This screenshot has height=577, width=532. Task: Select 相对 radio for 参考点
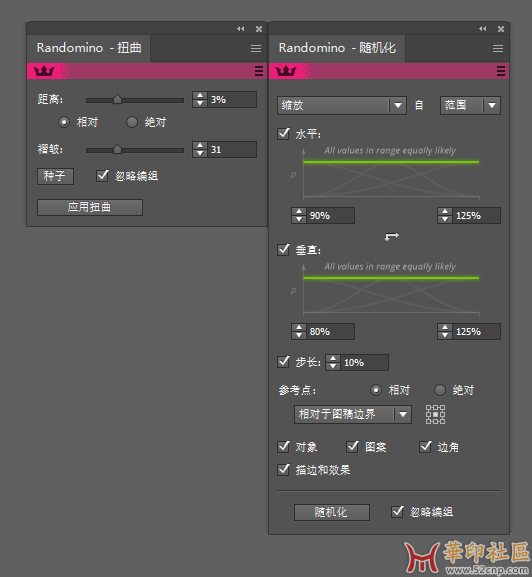376,390
